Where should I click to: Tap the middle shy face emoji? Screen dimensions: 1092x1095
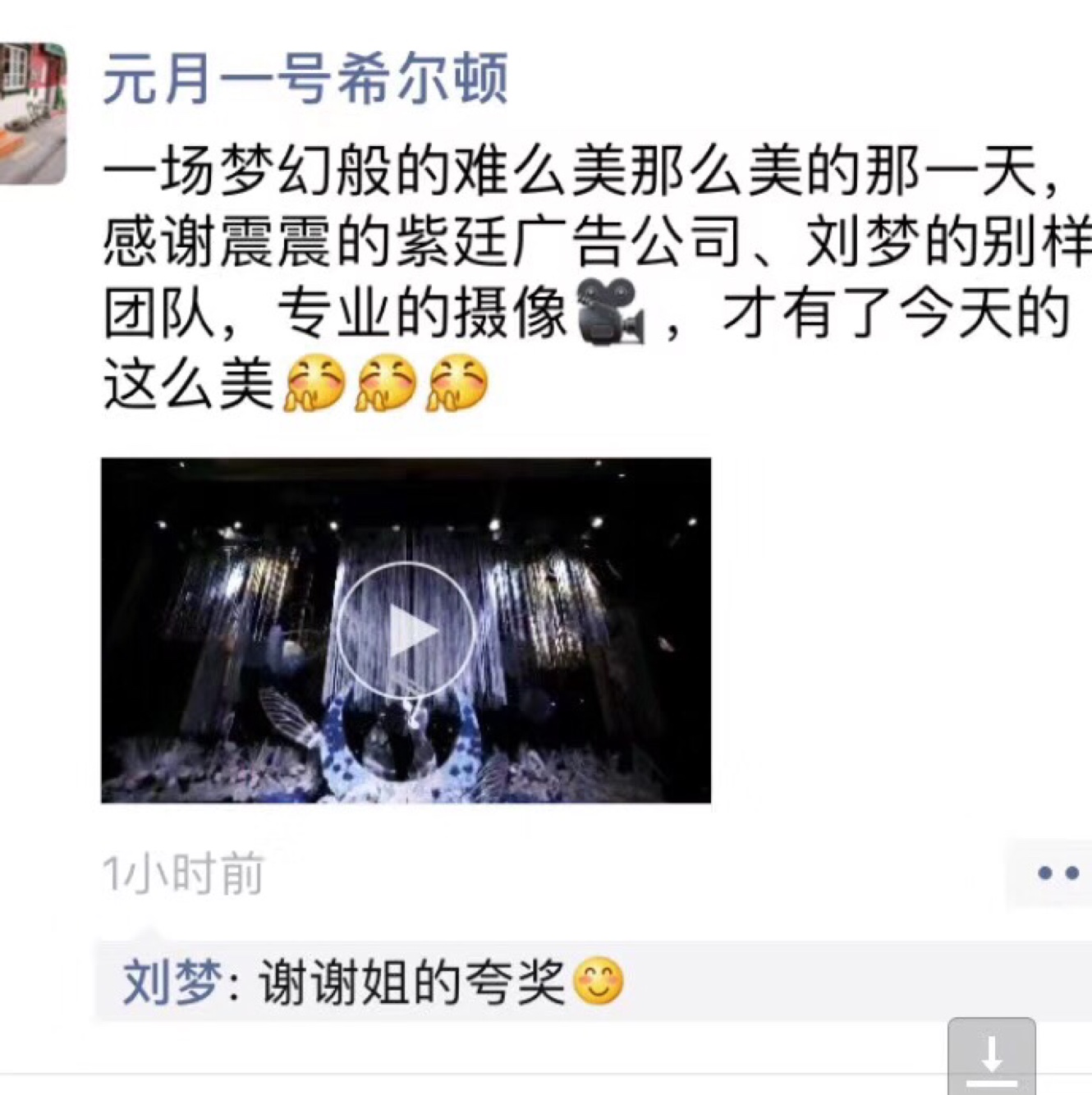[x=386, y=383]
